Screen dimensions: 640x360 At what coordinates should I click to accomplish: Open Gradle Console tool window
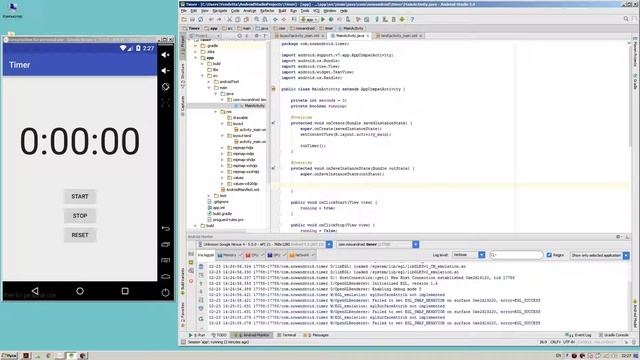click(x=614, y=335)
